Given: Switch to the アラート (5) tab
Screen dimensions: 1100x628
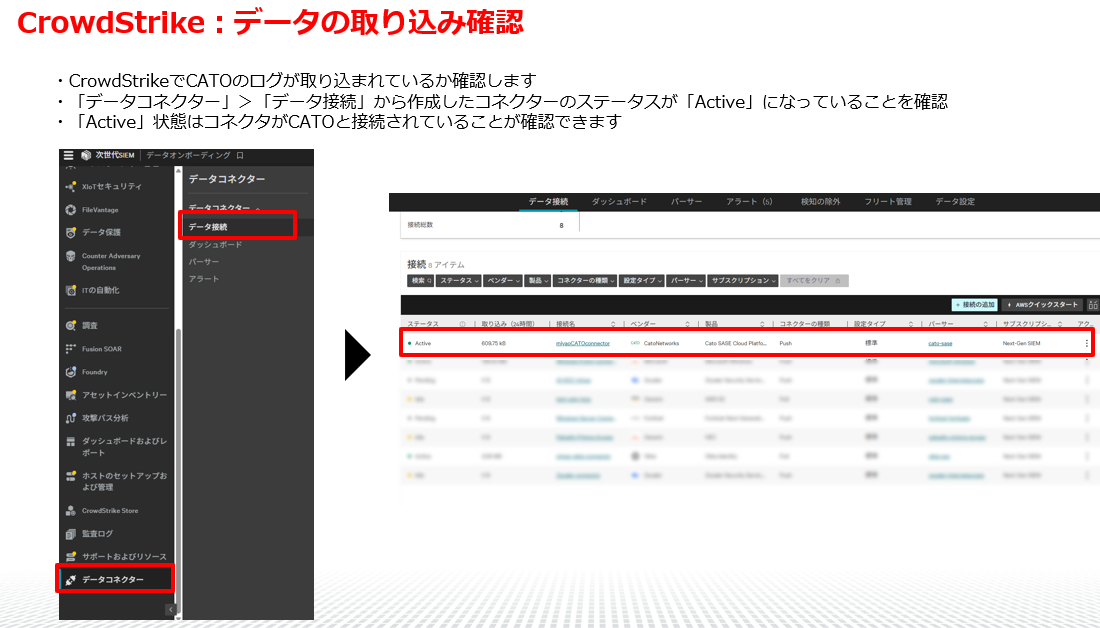Looking at the screenshot, I should (x=749, y=201).
